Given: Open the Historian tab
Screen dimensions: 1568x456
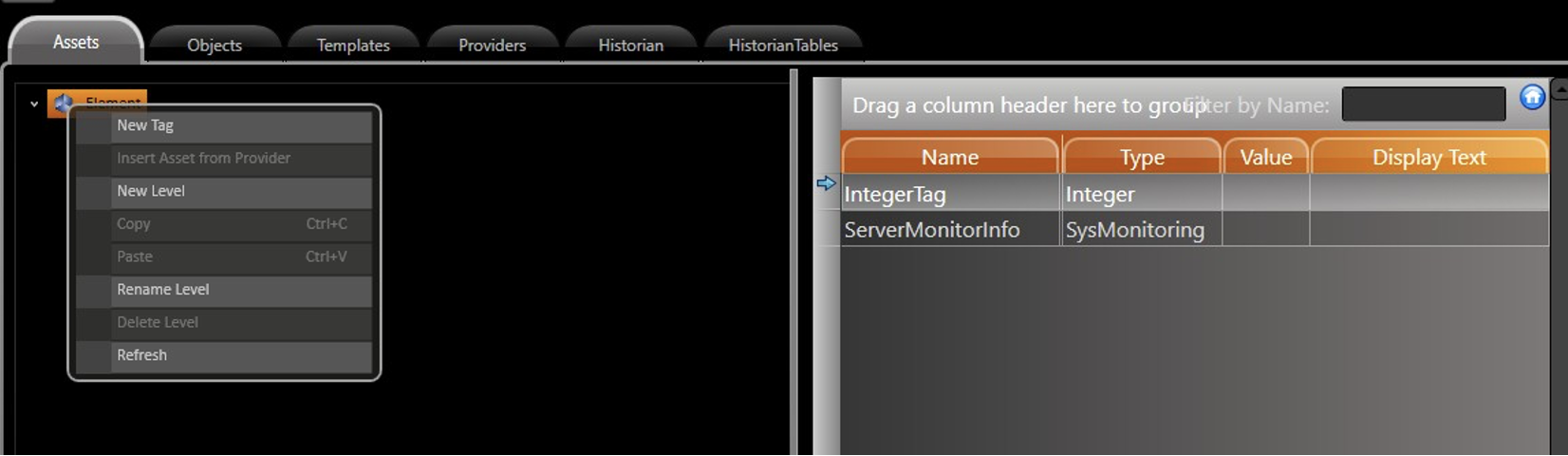Looking at the screenshot, I should [x=630, y=46].
